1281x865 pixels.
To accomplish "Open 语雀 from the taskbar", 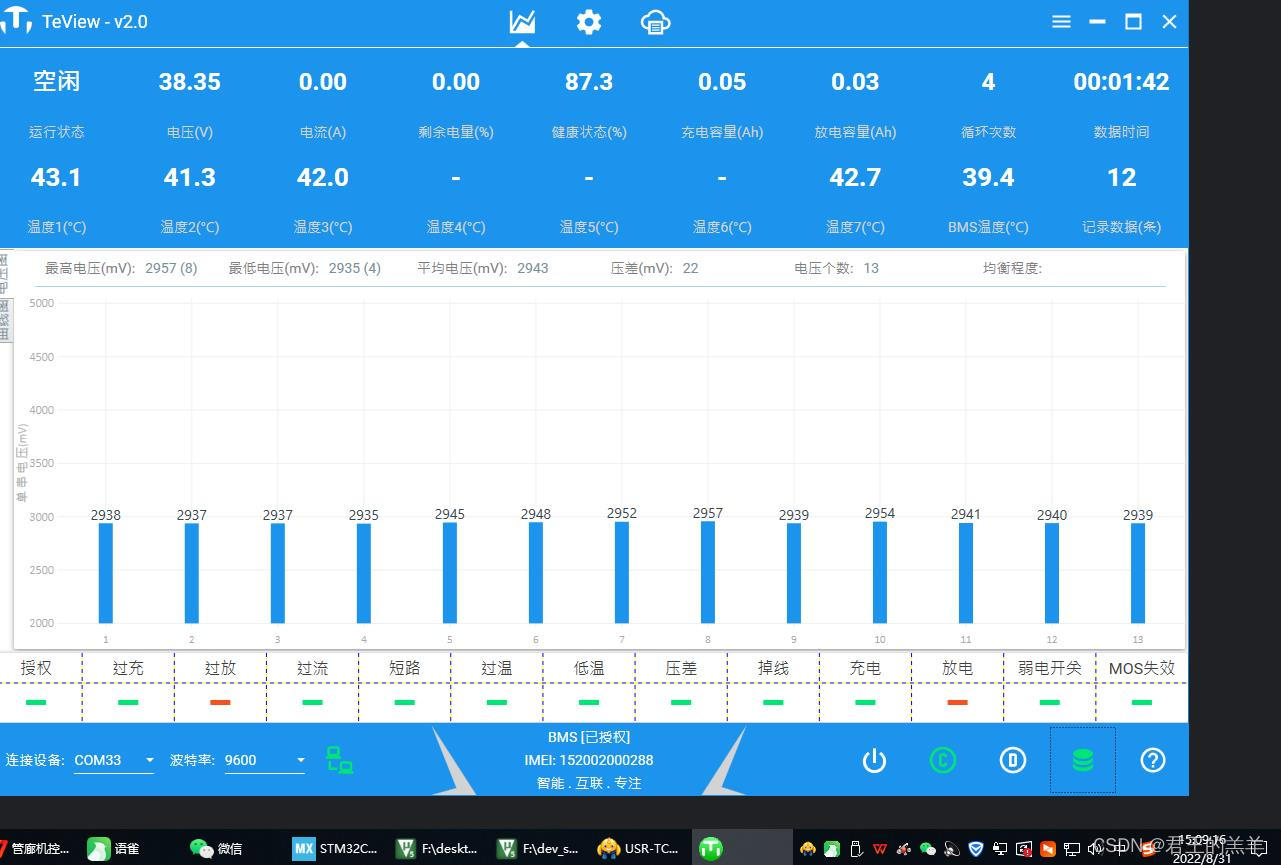I will 114,848.
